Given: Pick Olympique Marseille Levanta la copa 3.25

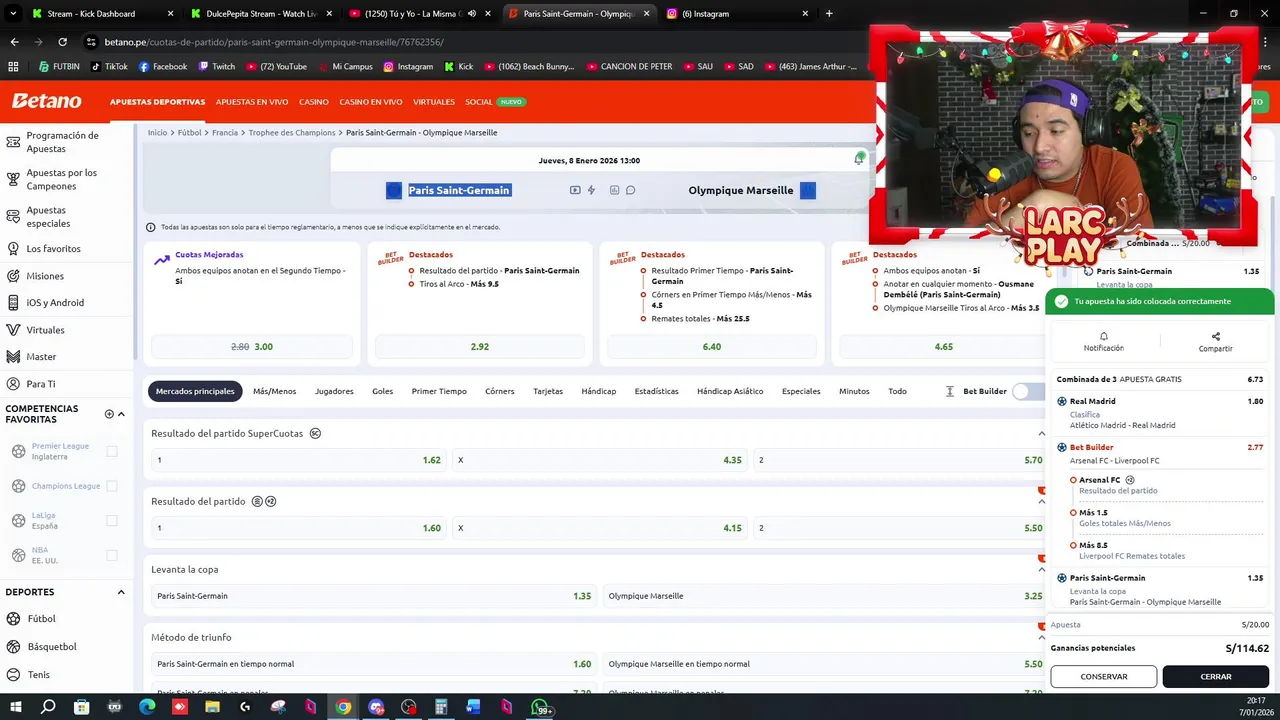Looking at the screenshot, I should 825,596.
